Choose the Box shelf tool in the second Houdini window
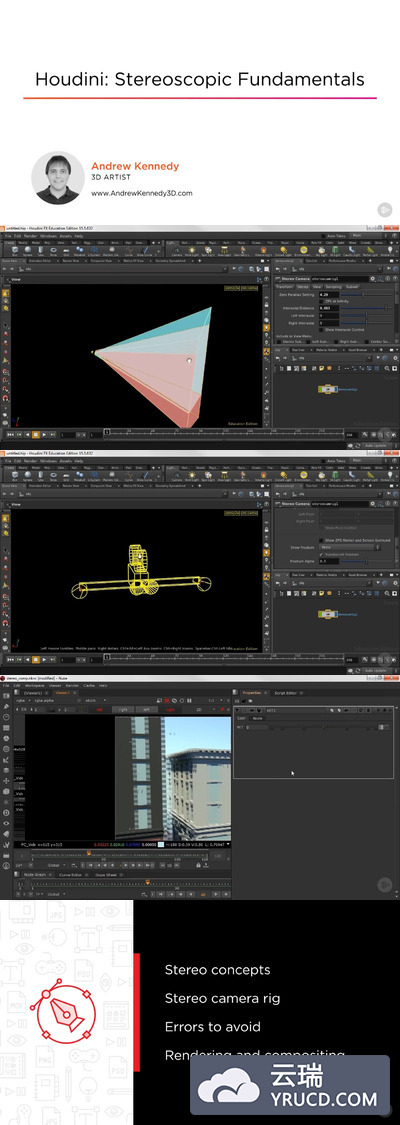This screenshot has height=1125, width=400. point(14,475)
